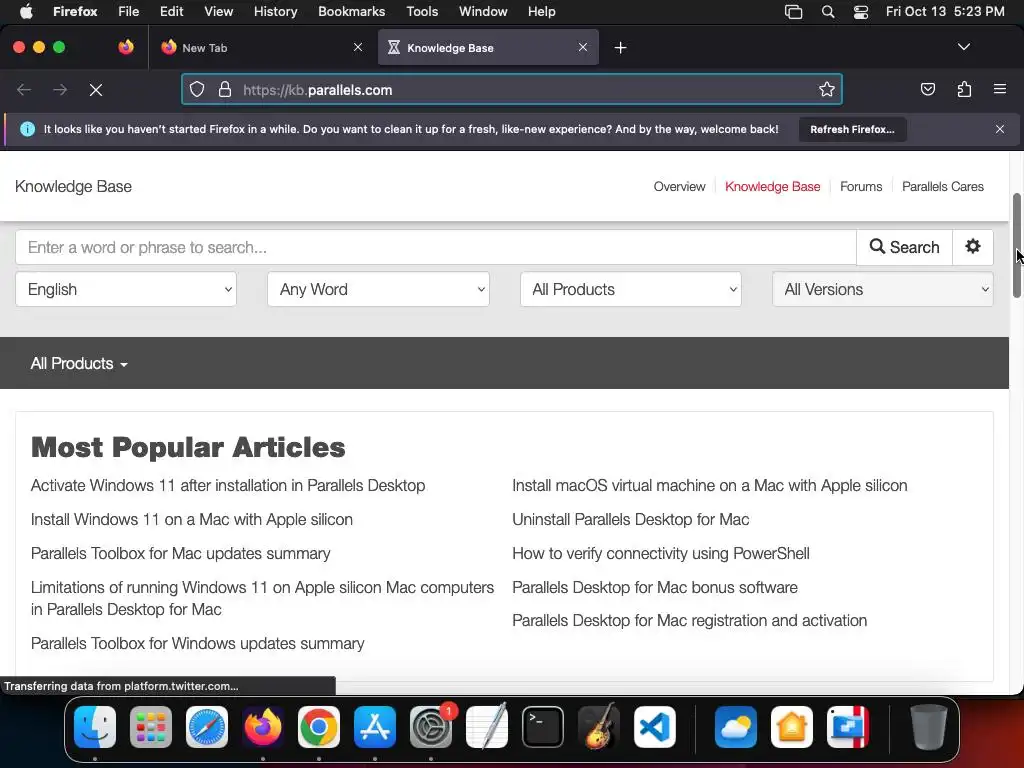The width and height of the screenshot is (1024, 768).
Task: Open Stage Manager icon in menu bar
Action: [x=793, y=12]
